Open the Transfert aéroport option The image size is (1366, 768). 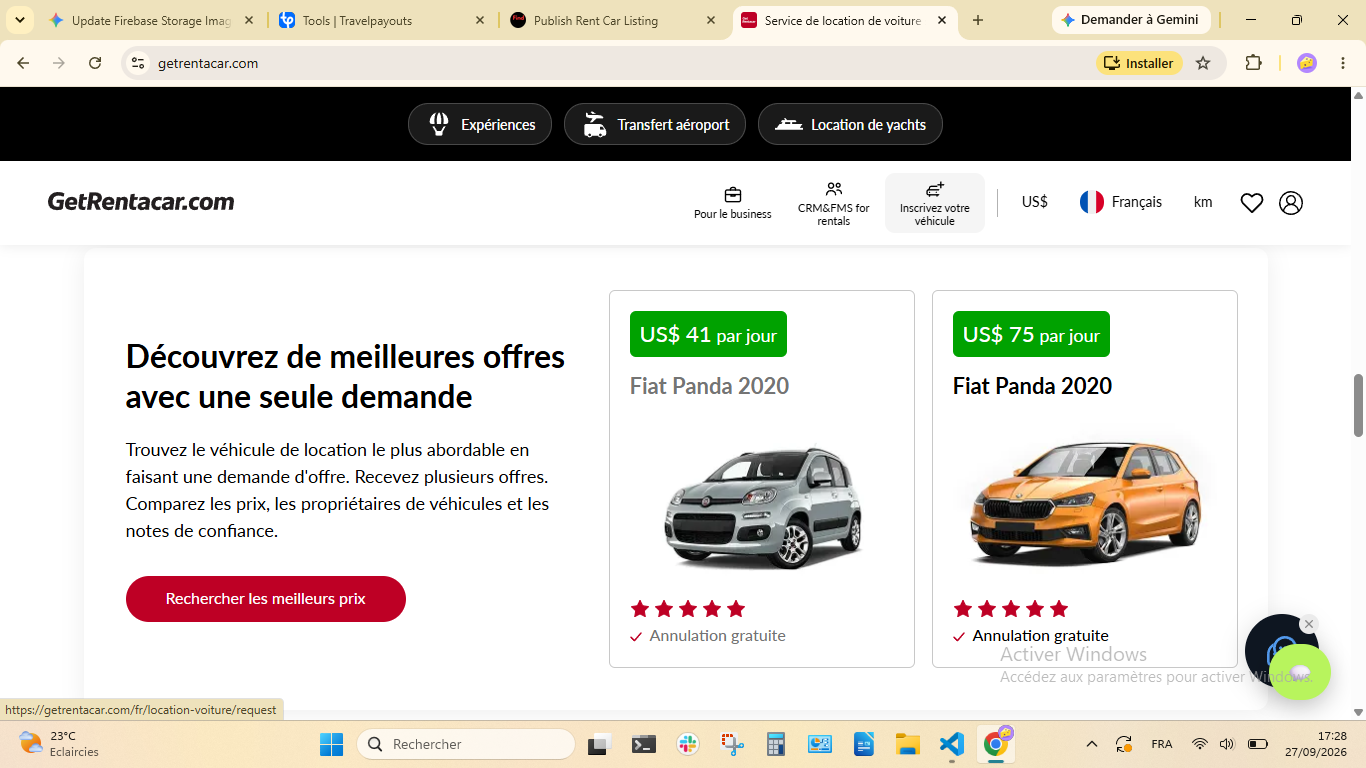pos(655,124)
